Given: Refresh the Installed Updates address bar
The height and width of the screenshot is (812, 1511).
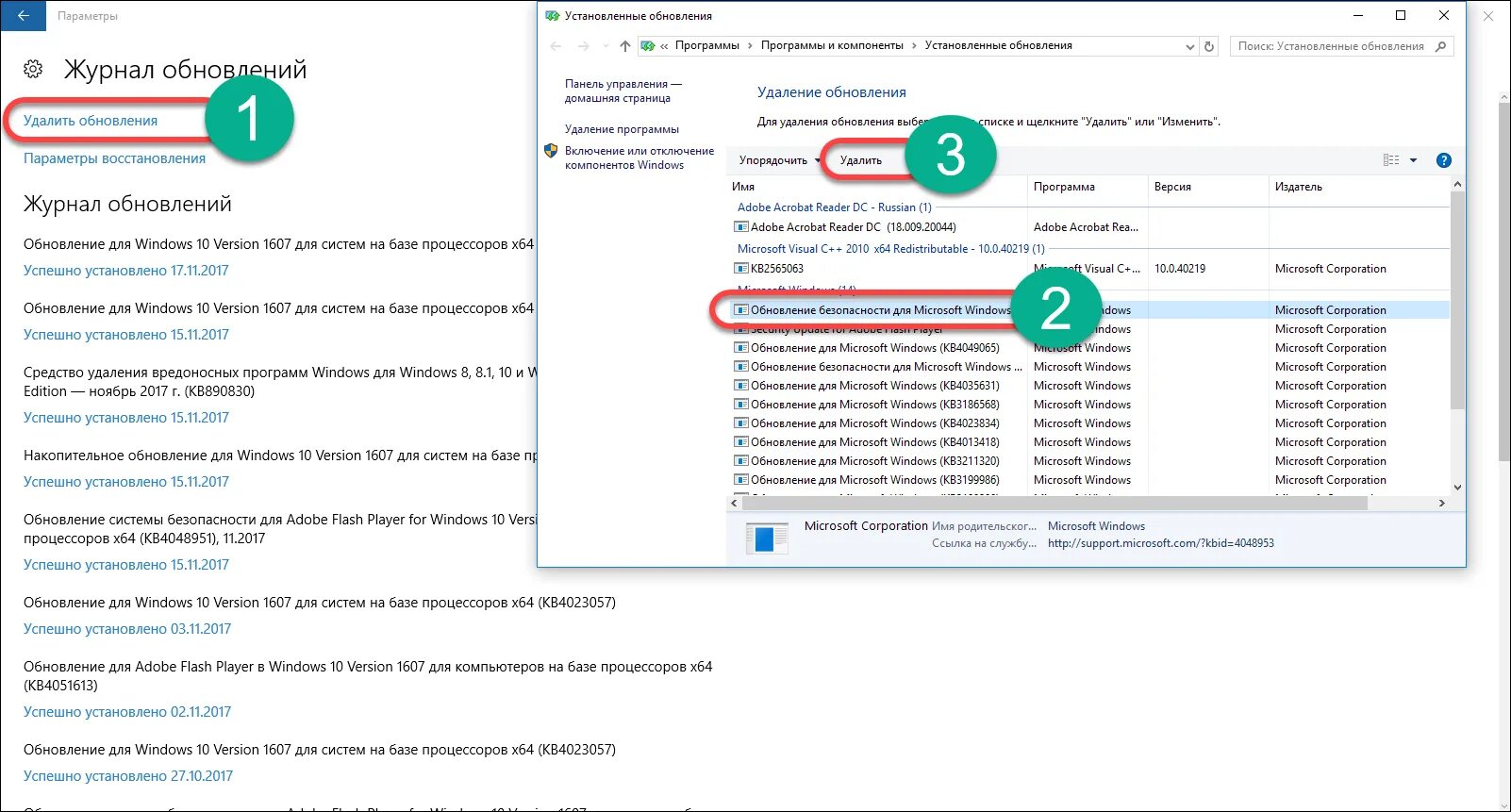Looking at the screenshot, I should pyautogui.click(x=1209, y=45).
